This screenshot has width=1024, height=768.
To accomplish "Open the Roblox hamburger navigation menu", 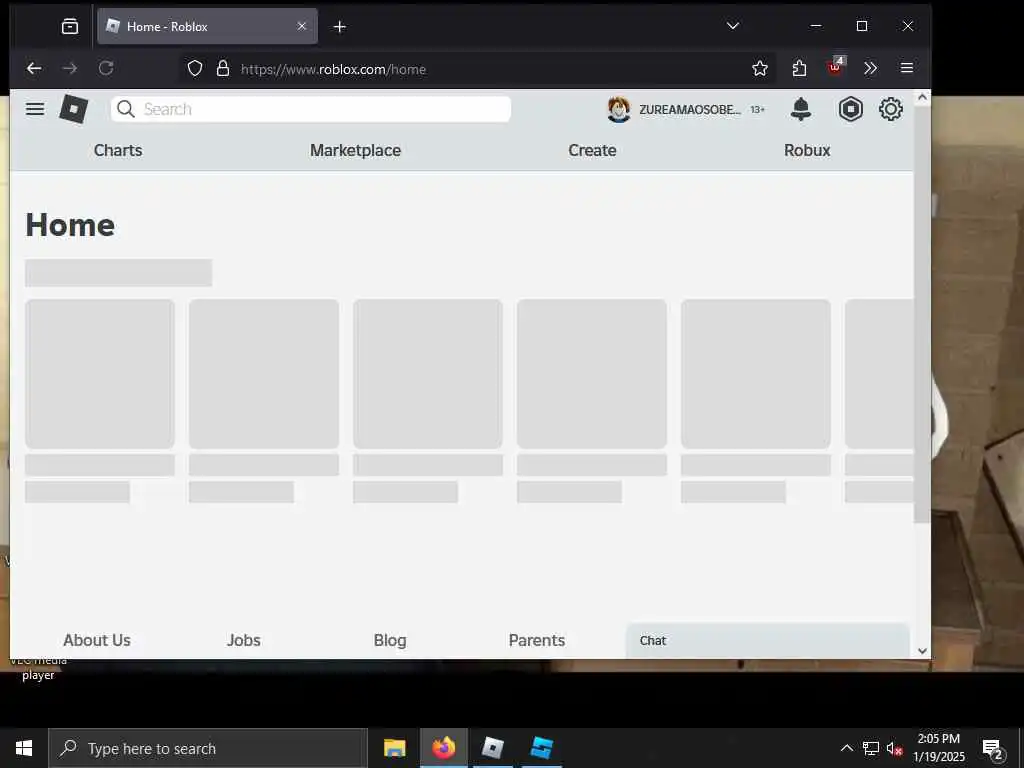I will (x=35, y=109).
